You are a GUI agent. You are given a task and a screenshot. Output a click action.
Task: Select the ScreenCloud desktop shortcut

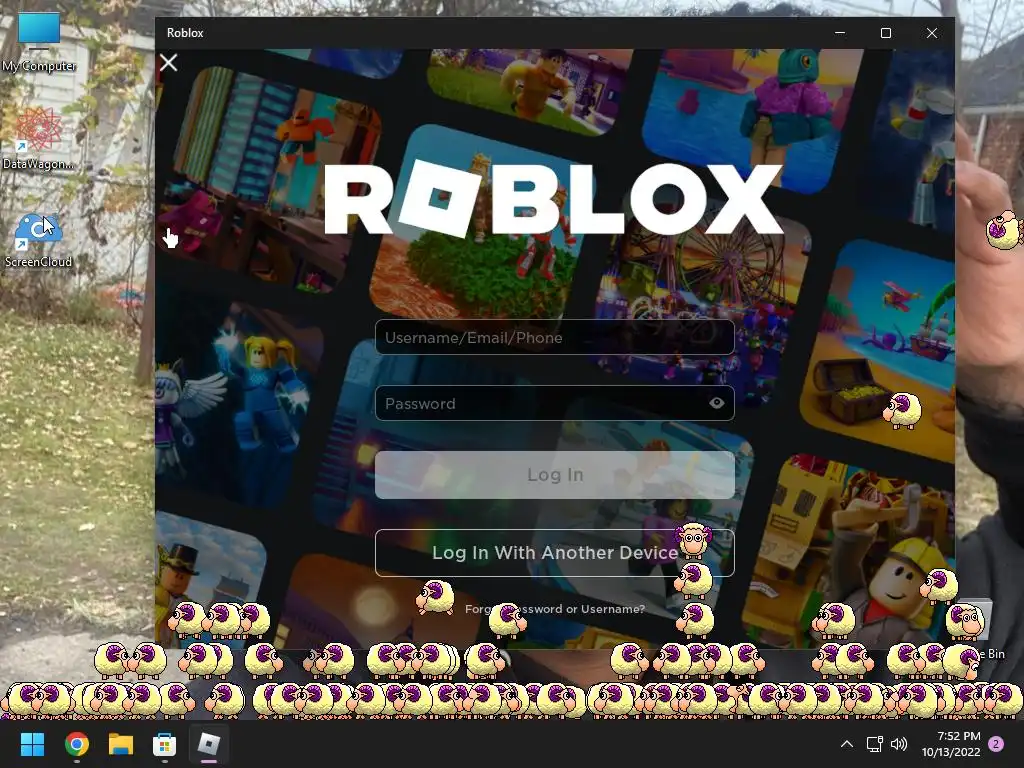pos(39,240)
